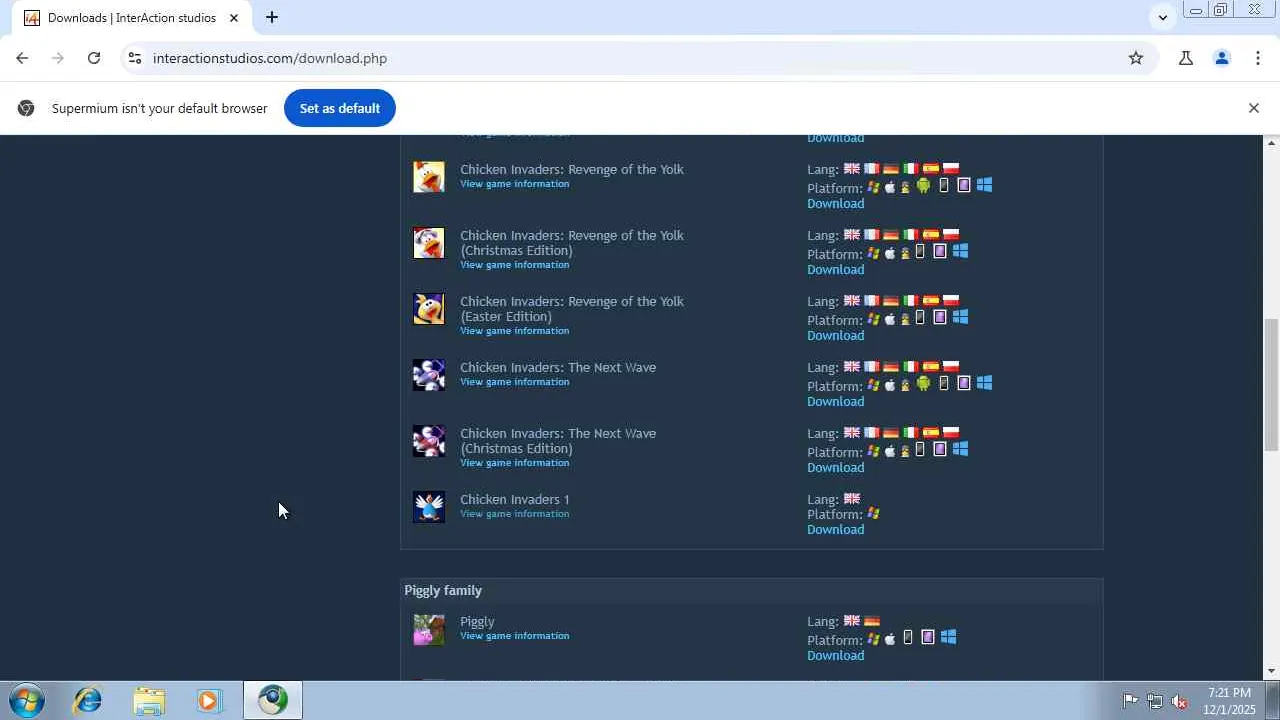1280x720 pixels.
Task: Click the Italian flag for Revenge of the Yolk Christmas Edition
Action: tap(911, 235)
